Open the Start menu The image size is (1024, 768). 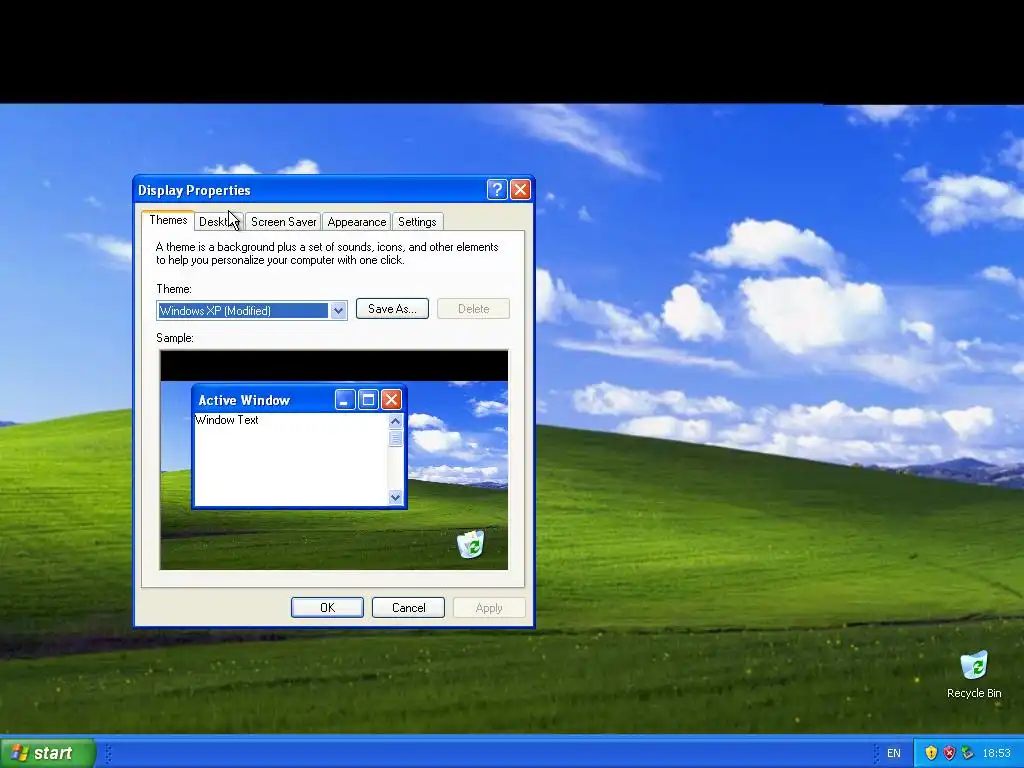48,753
